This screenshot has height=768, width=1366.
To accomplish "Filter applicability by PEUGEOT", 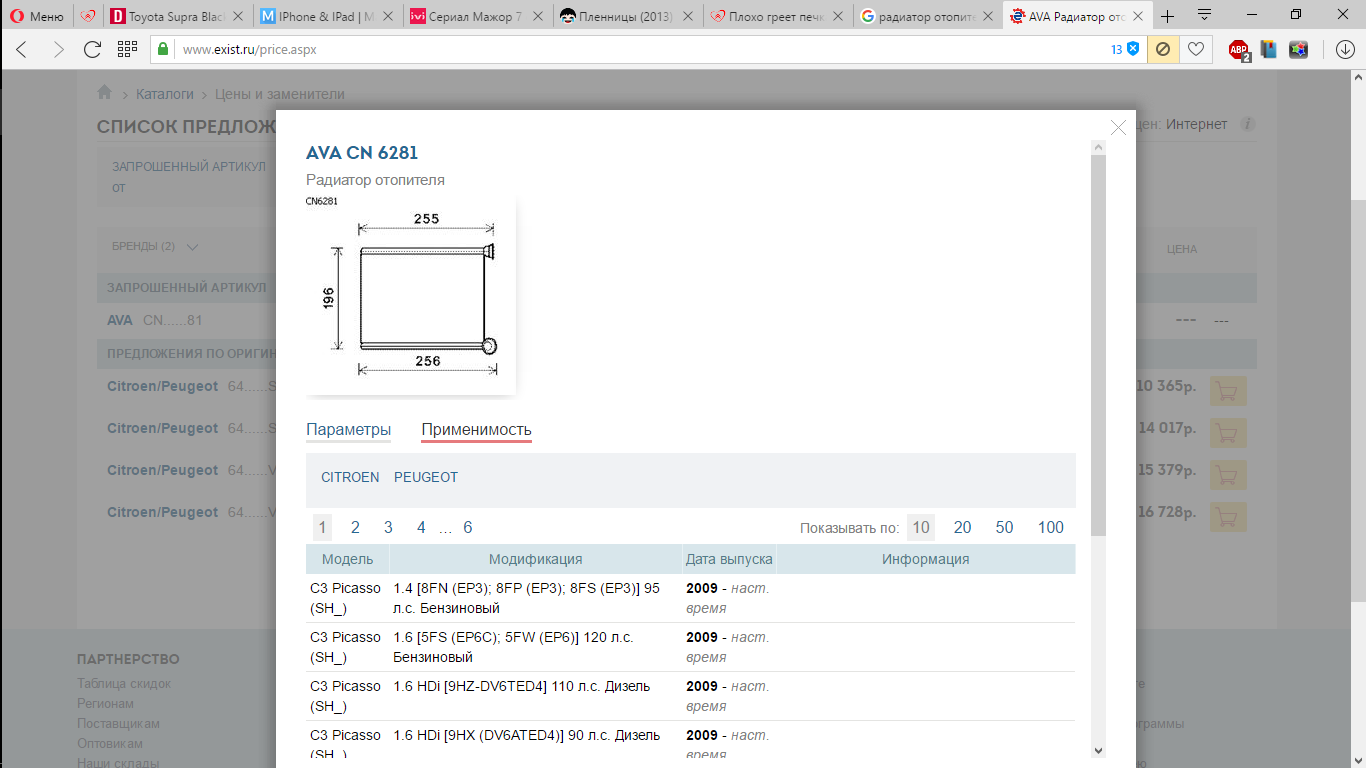I will (425, 477).
